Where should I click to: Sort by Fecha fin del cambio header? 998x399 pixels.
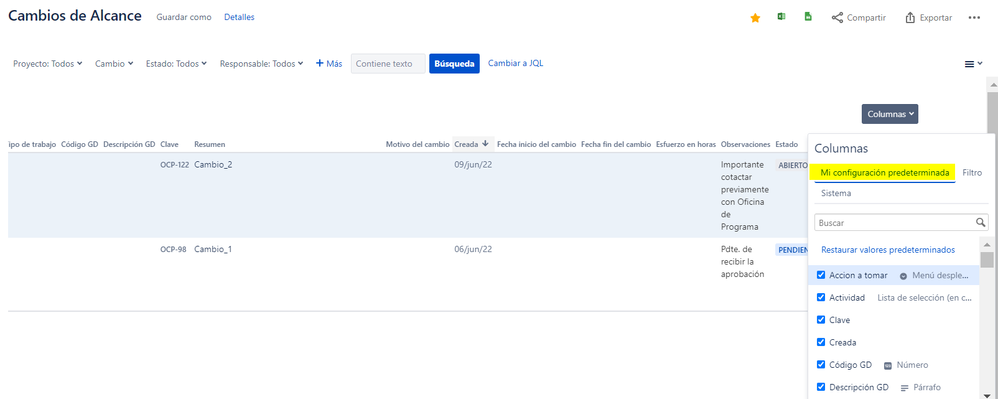(x=616, y=144)
